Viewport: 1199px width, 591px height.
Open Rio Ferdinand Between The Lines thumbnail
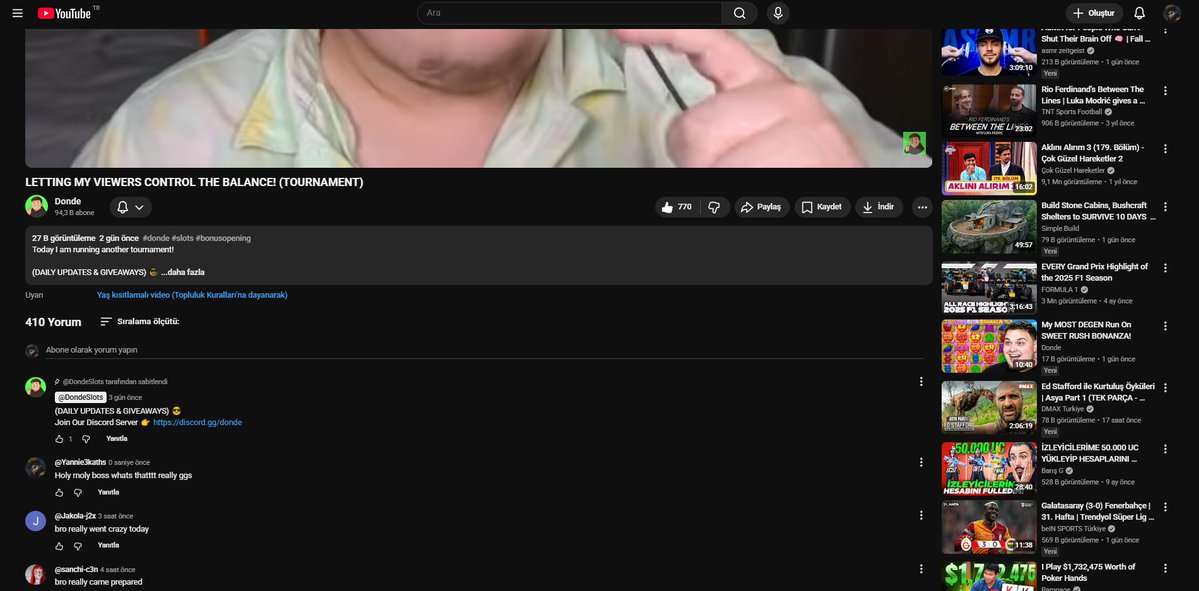click(x=989, y=110)
